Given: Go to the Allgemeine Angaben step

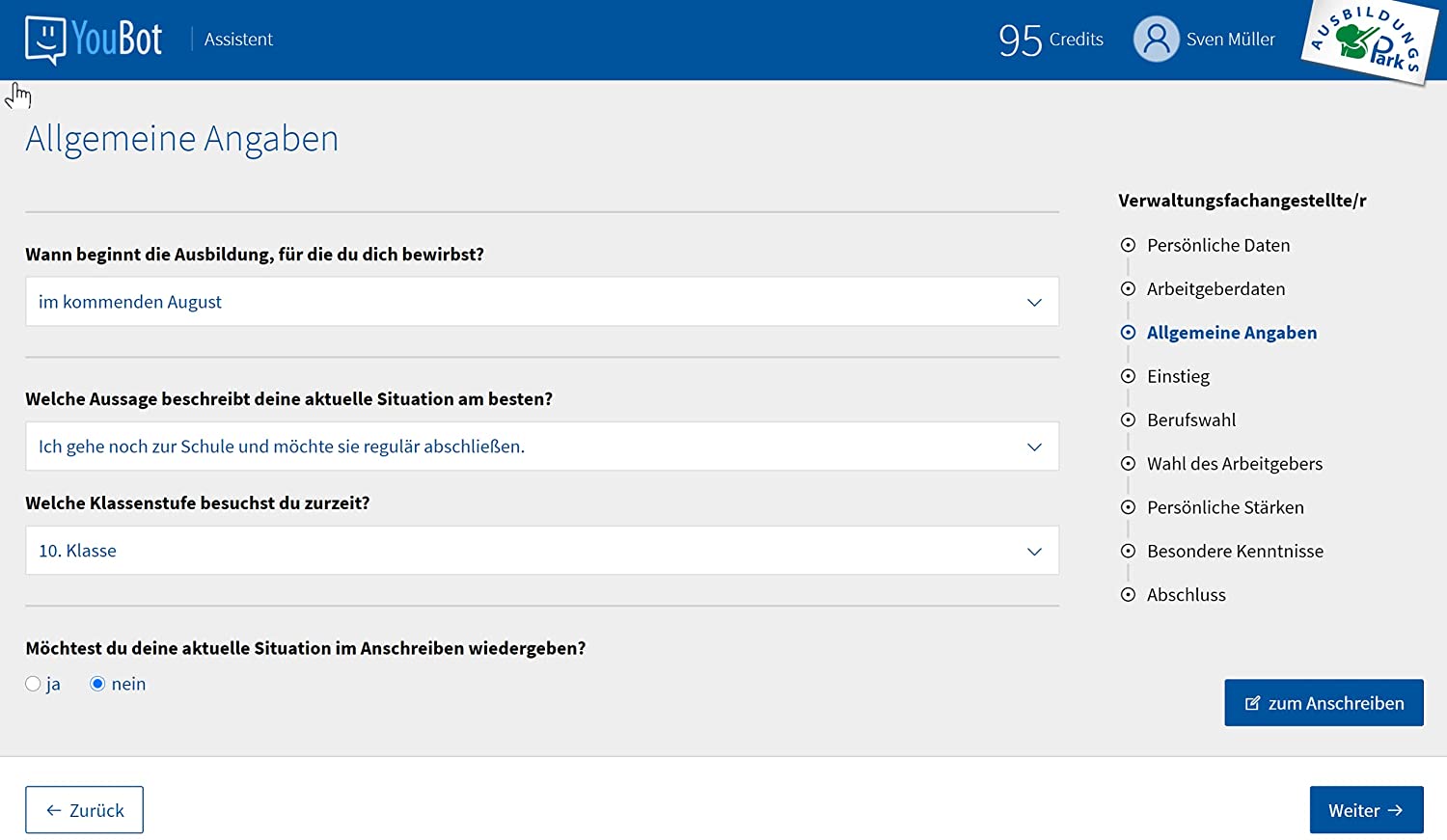Looking at the screenshot, I should 1232,333.
